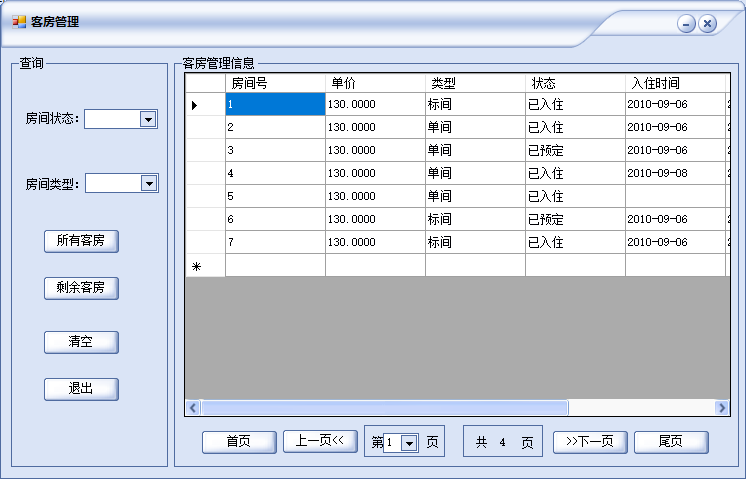Click 已入住 status cell of room 2
The image size is (746, 479).
(x=575, y=127)
